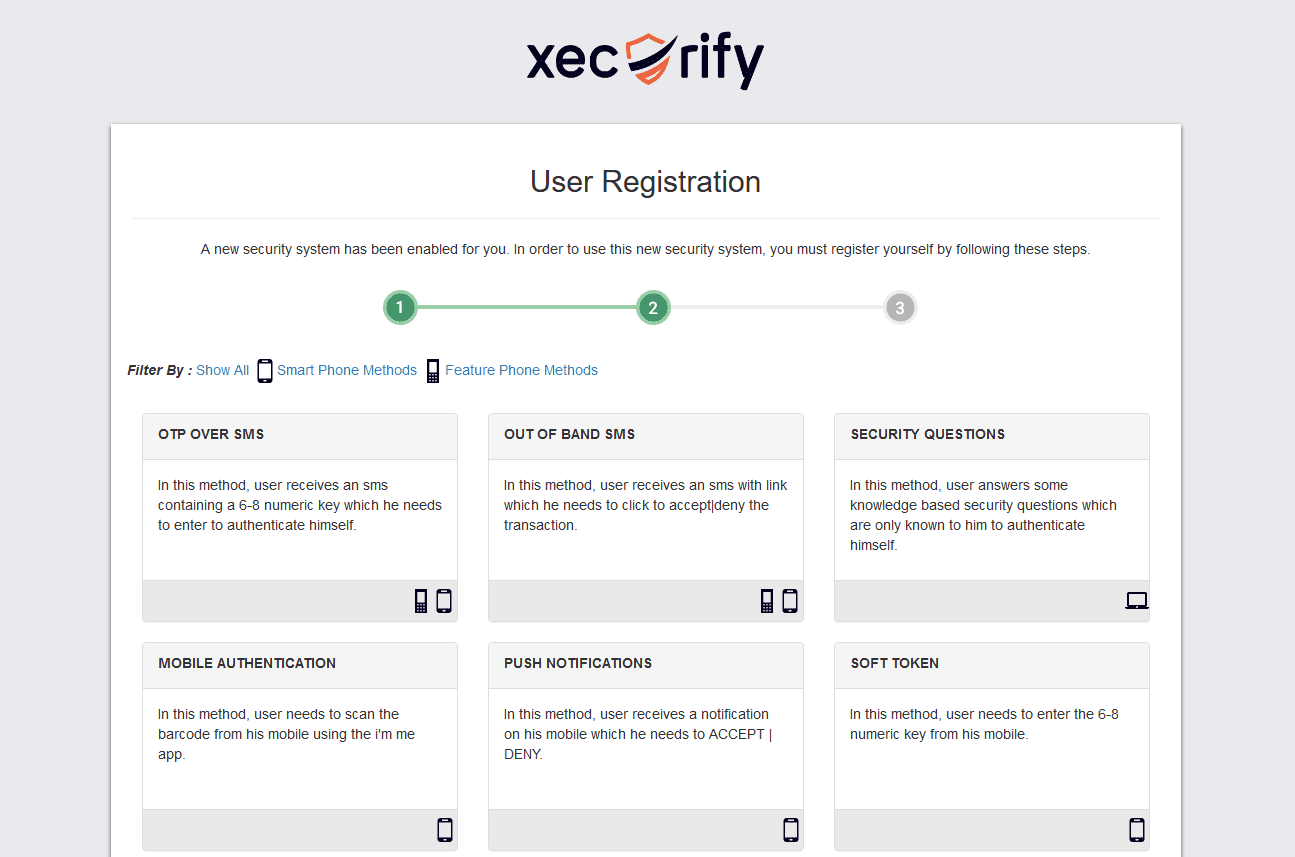This screenshot has width=1295, height=857.
Task: Click the feature phone icon in OTP Over SMS card
Action: [x=421, y=601]
